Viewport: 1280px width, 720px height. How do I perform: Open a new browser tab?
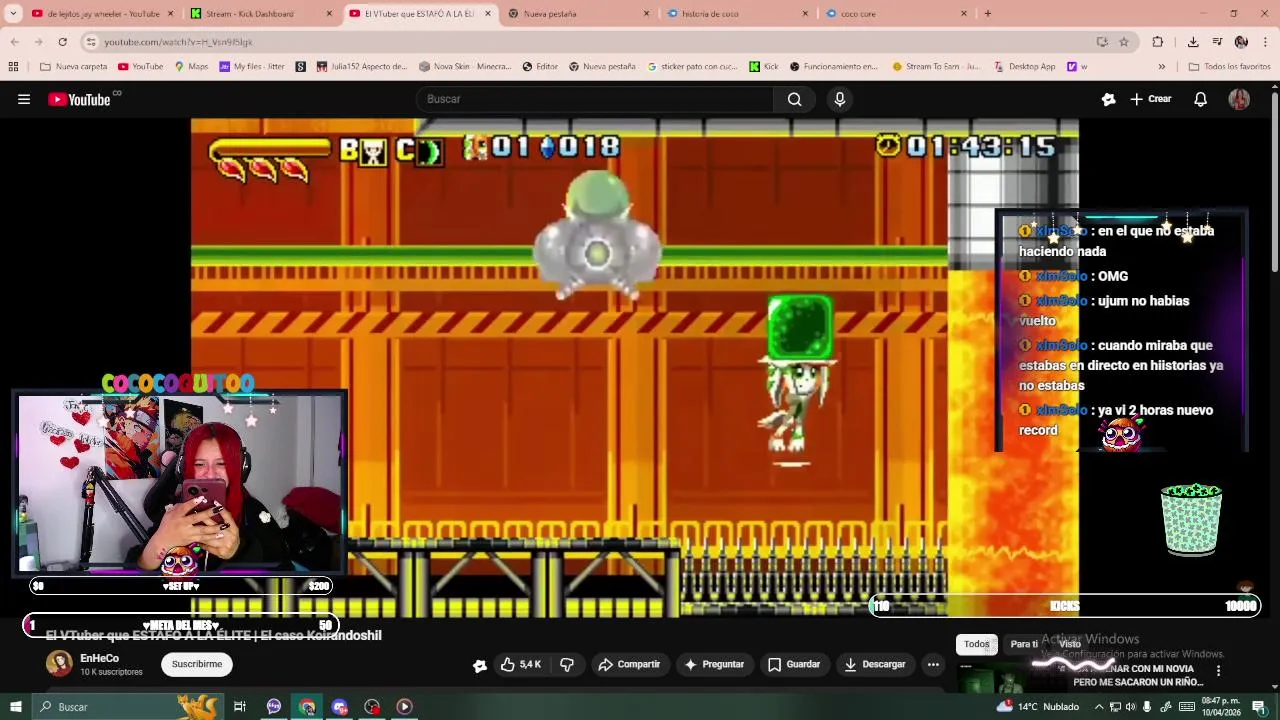(x=988, y=14)
